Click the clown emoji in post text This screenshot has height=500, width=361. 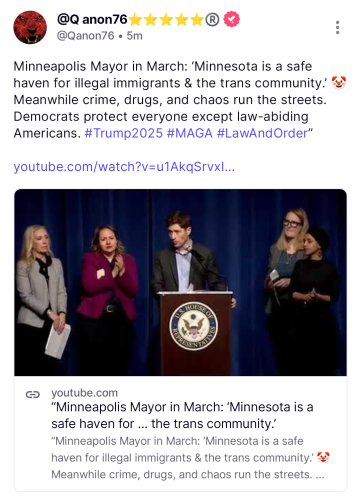(339, 83)
